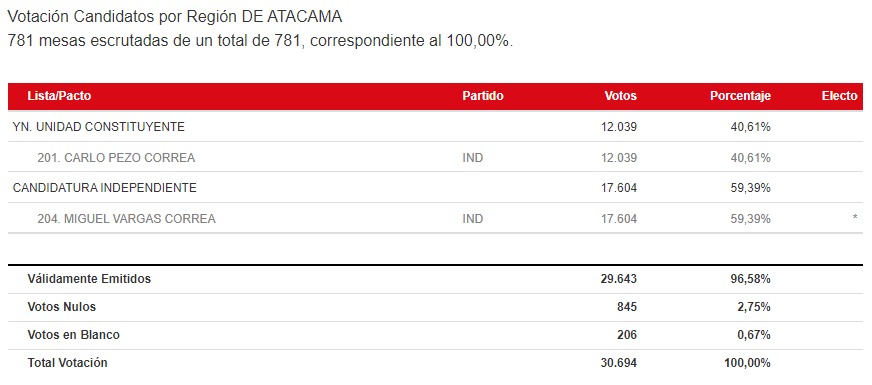Click the 17.604 votes for Miguel Vargas

618,219
